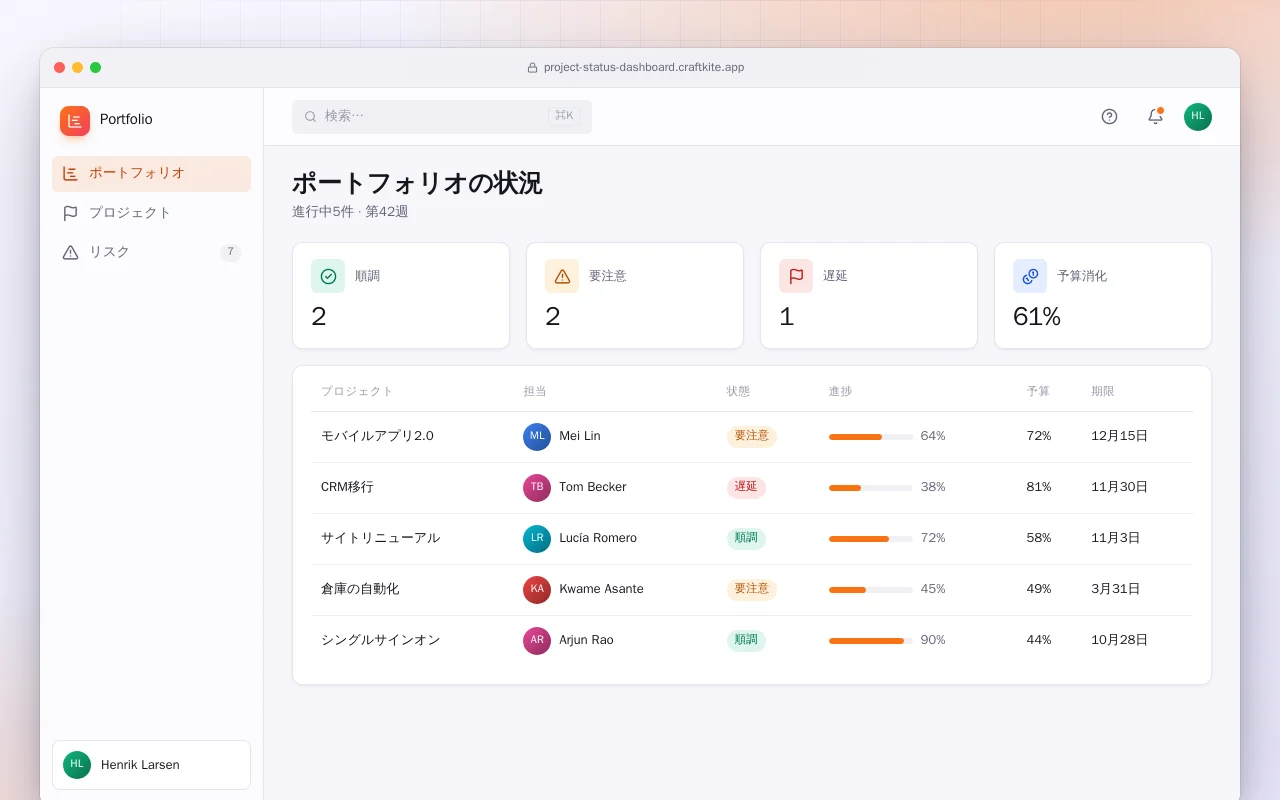Focus the 検索 search field
Screen dimensions: 1280x800
pyautogui.click(x=442, y=117)
